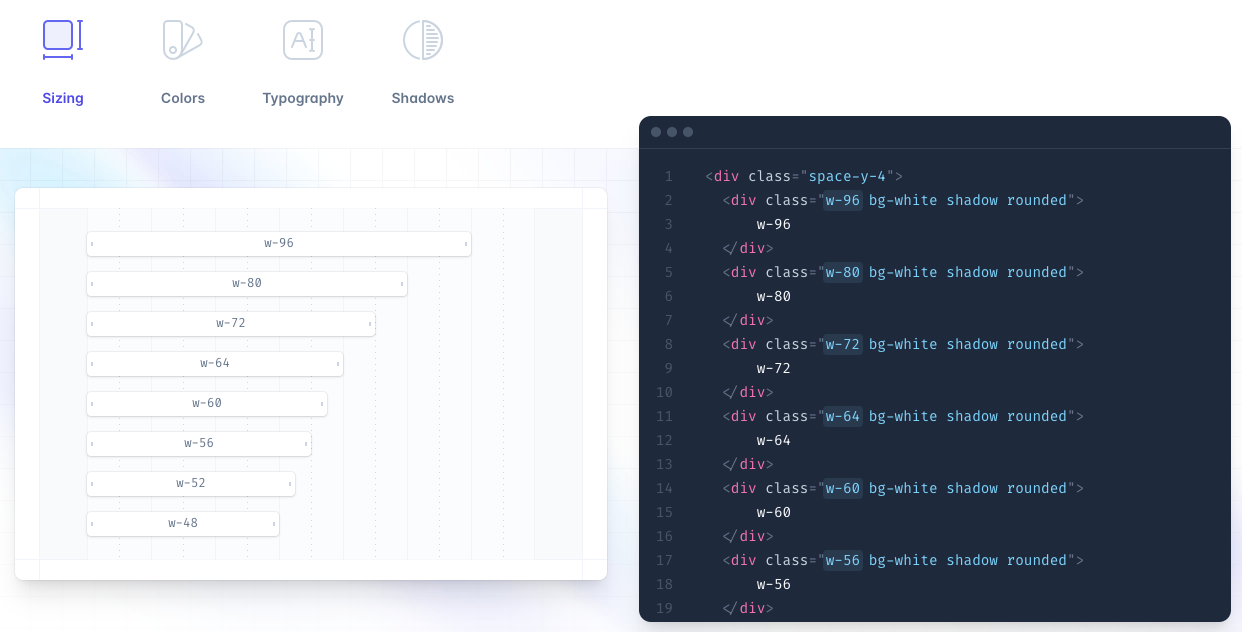
Task: Click the Sizing ruler icon
Action: coord(62,40)
